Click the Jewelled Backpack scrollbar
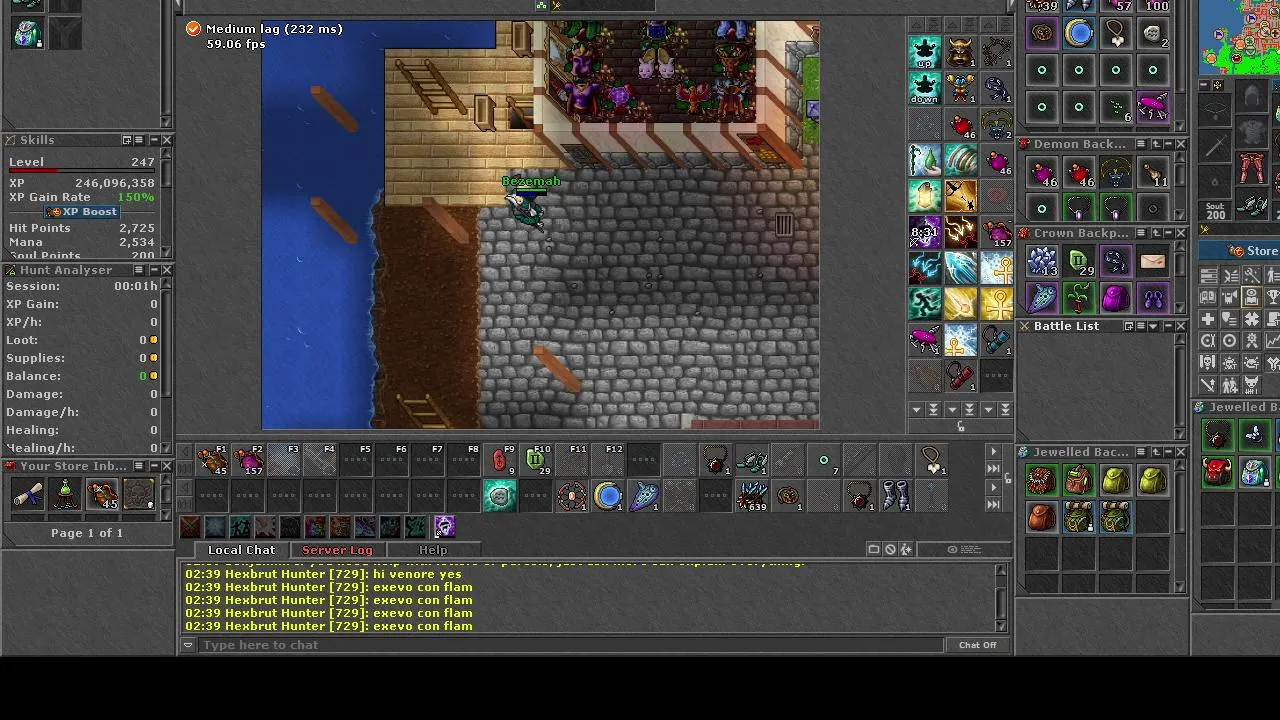The height and width of the screenshot is (720, 1280). point(1180,527)
